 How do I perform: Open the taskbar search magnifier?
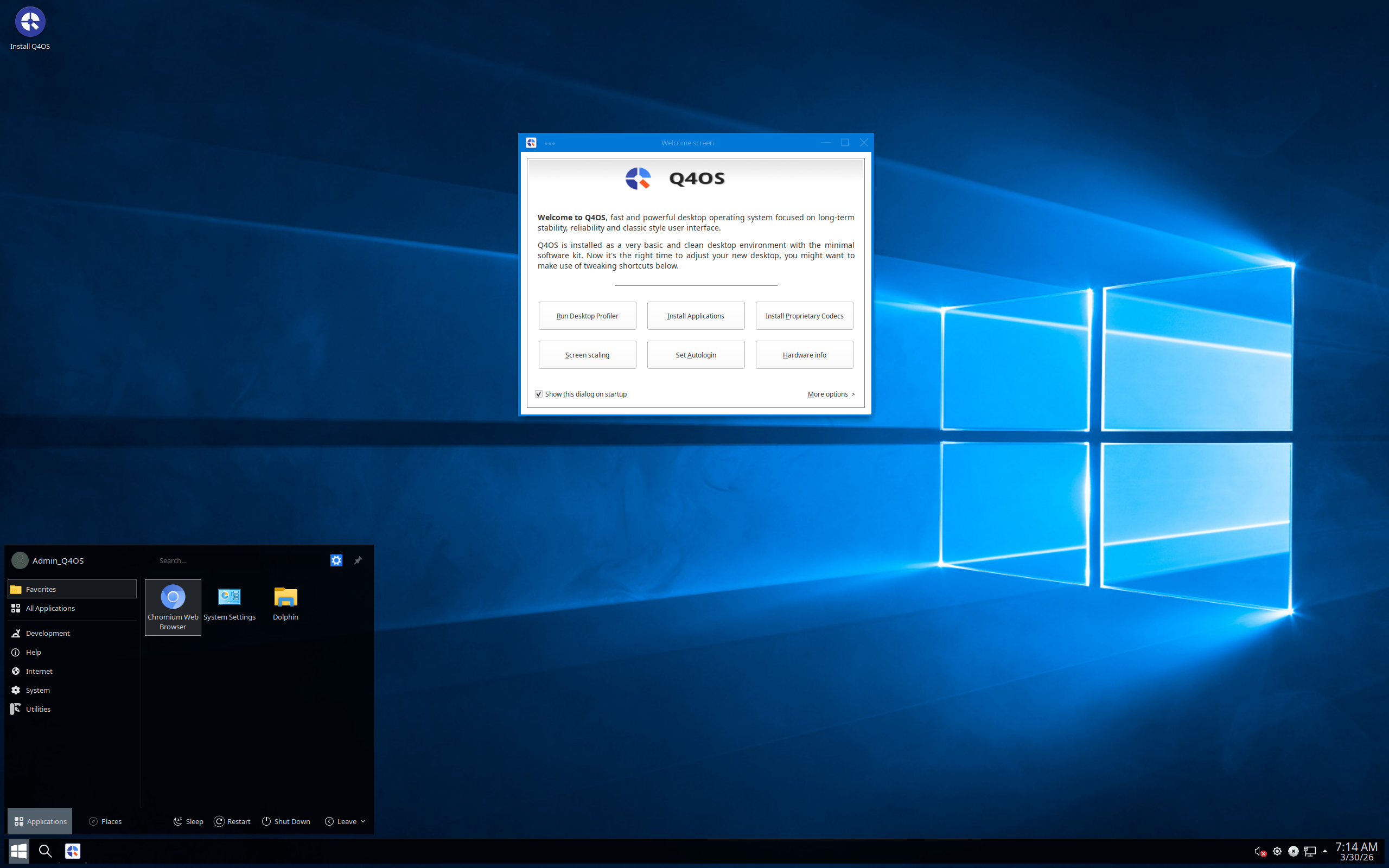[x=46, y=851]
